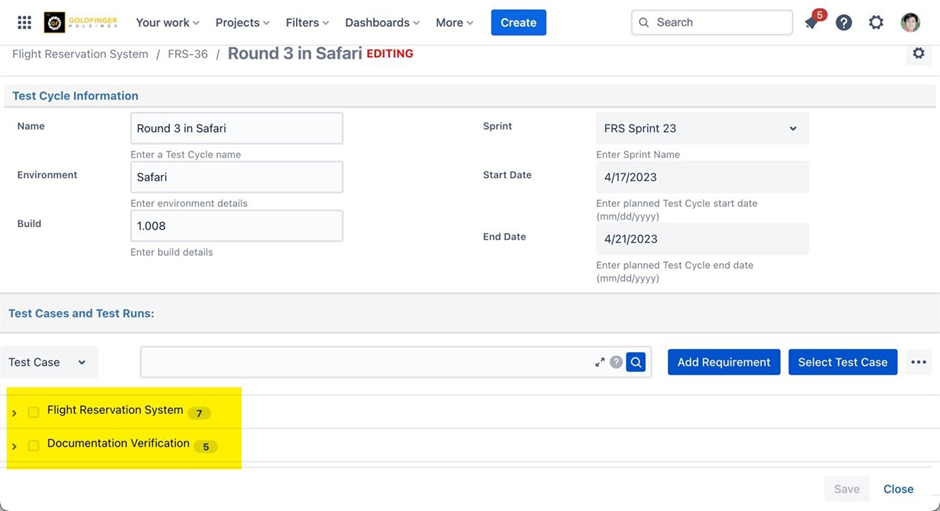This screenshot has height=511, width=940.
Task: Click the Goldfinger Holdings logo
Action: tap(82, 22)
